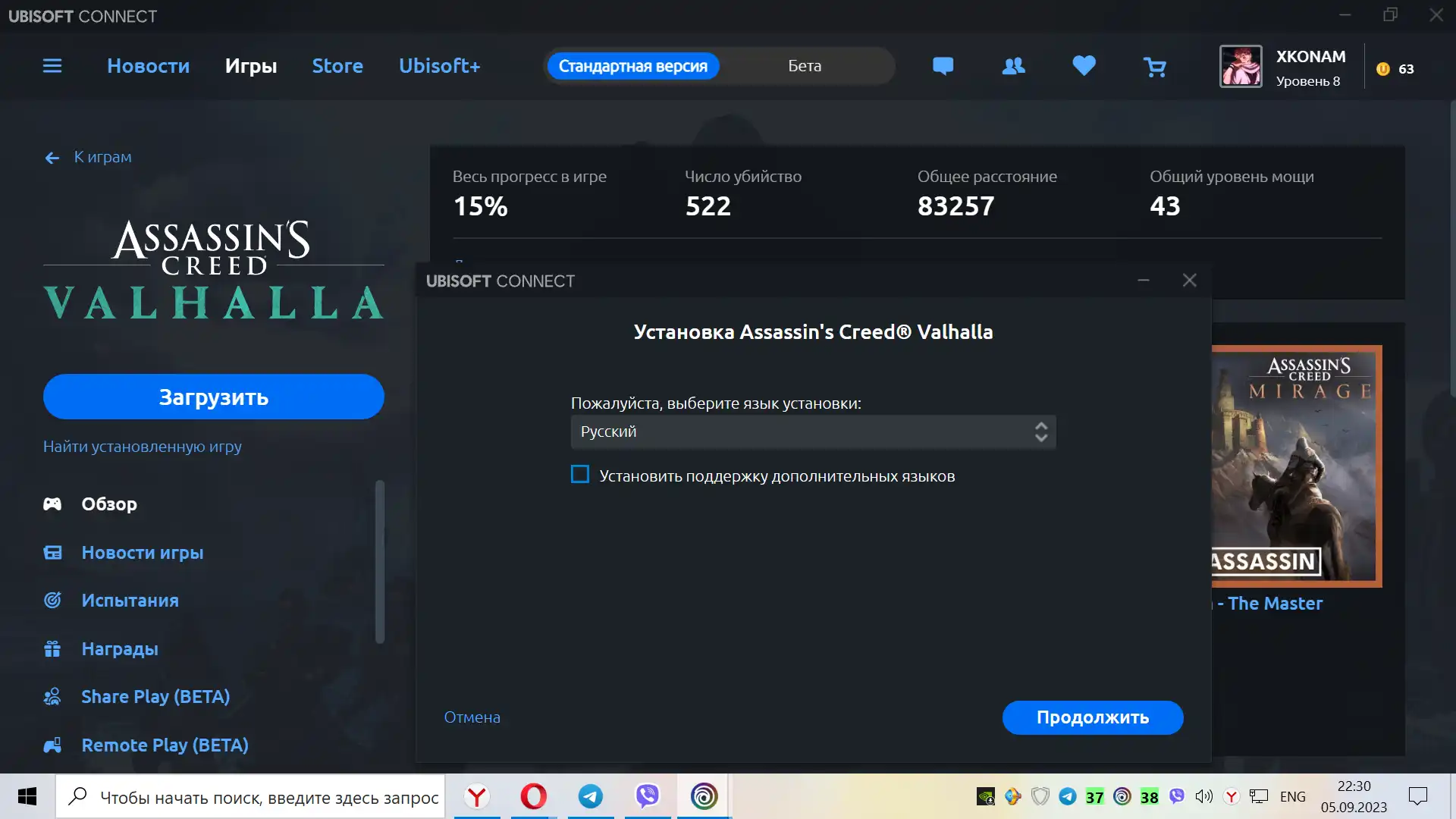Check Установить поддержку дополнительных языков
1456x819 pixels.
coord(580,475)
